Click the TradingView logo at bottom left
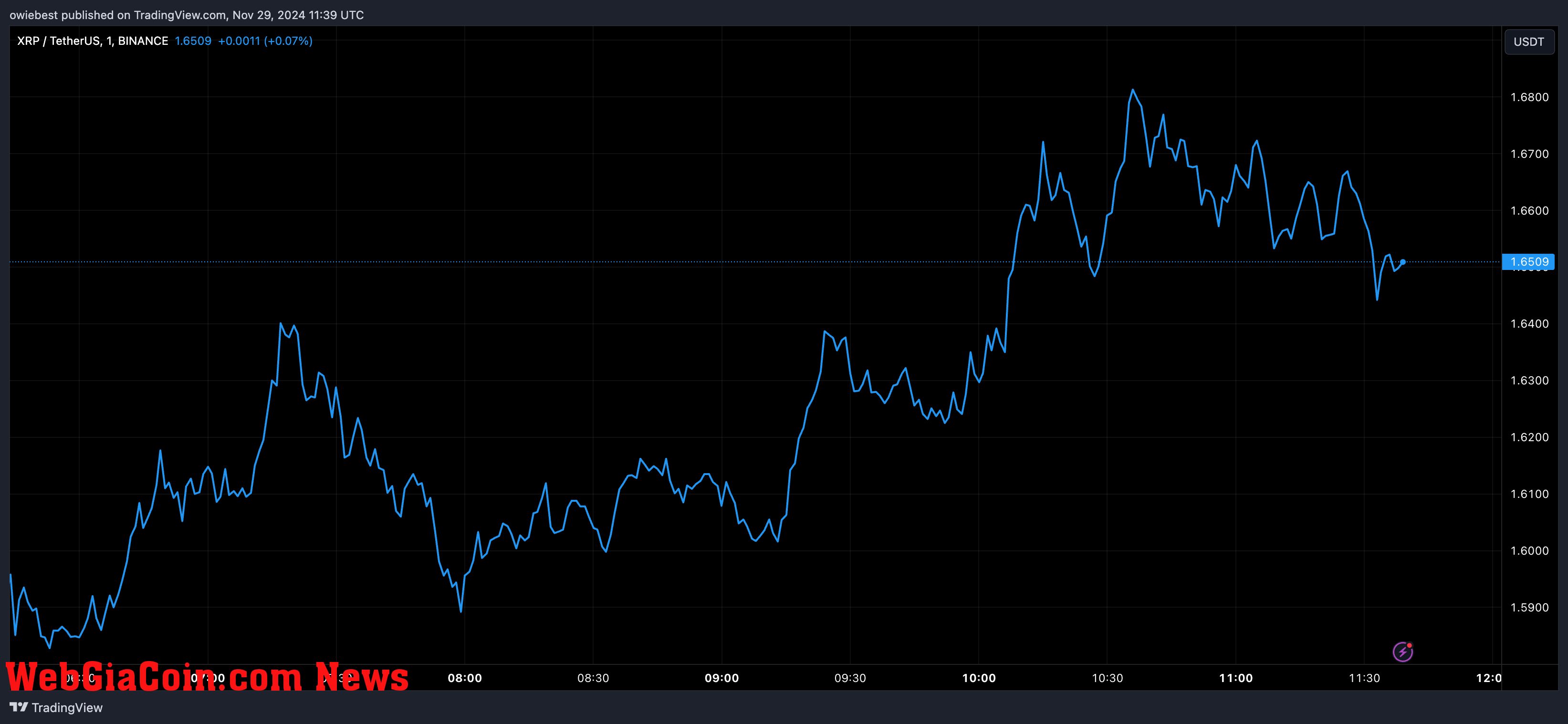1568x724 pixels. tap(56, 708)
